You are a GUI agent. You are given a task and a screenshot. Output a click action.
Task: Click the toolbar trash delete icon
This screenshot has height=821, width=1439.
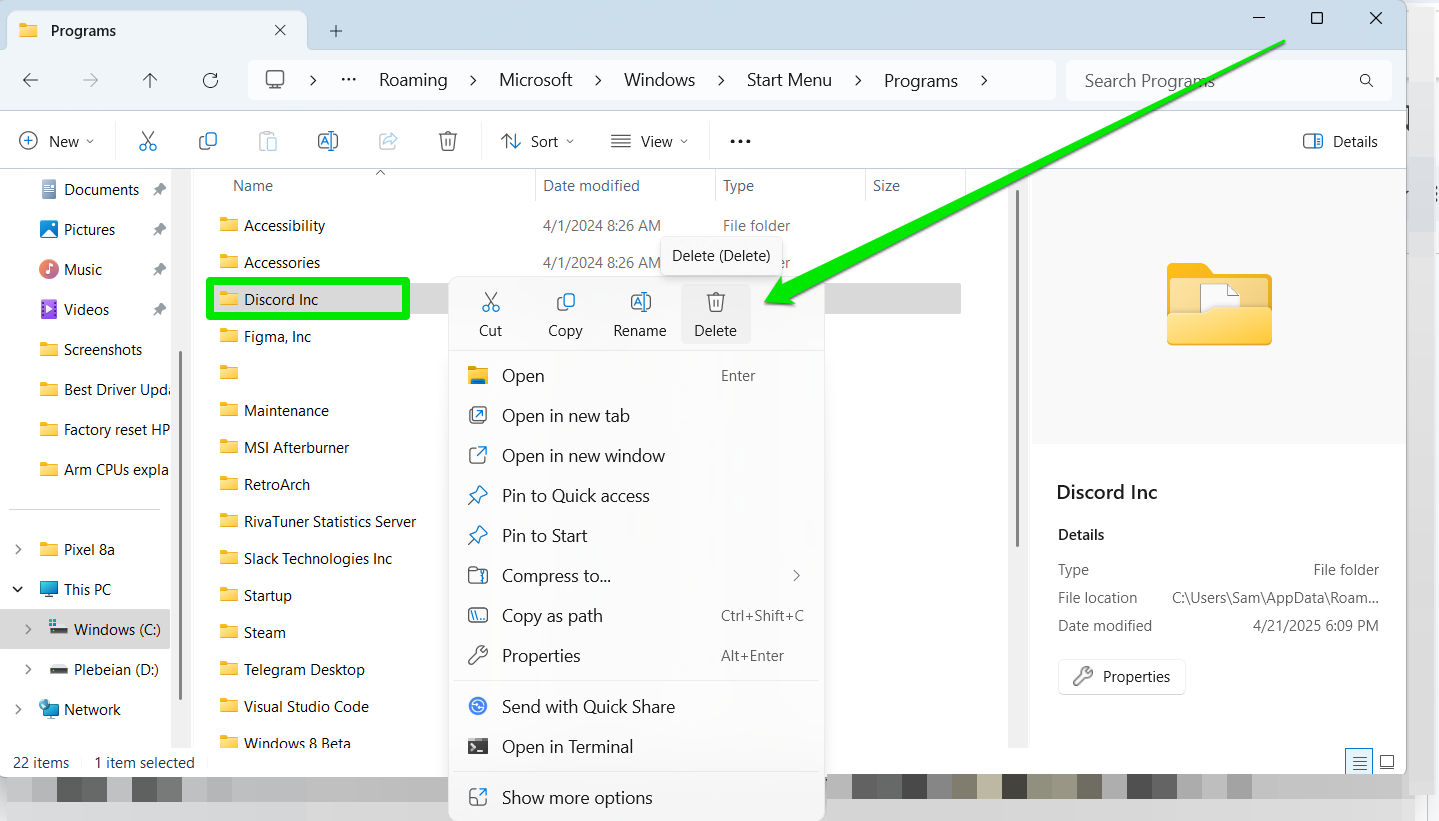pos(448,141)
